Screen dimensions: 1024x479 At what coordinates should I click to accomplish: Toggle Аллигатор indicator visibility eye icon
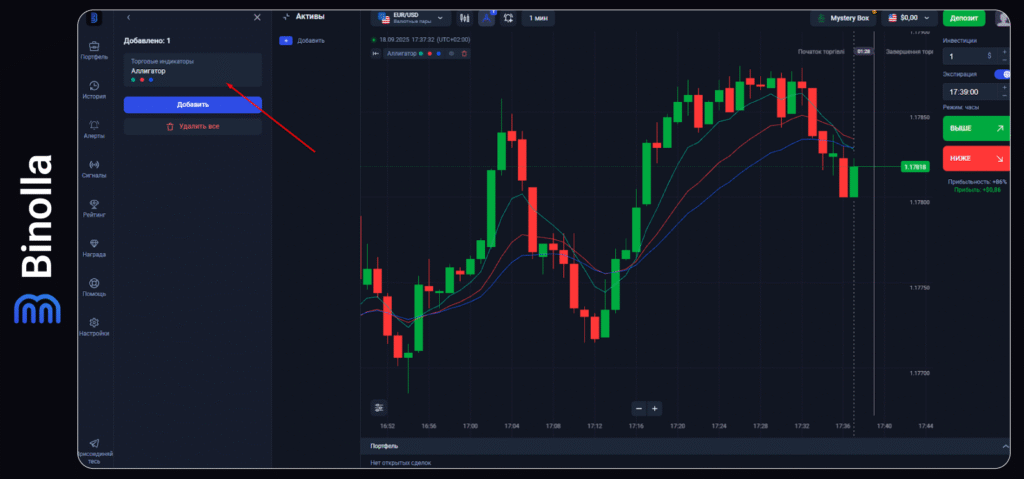(452, 53)
